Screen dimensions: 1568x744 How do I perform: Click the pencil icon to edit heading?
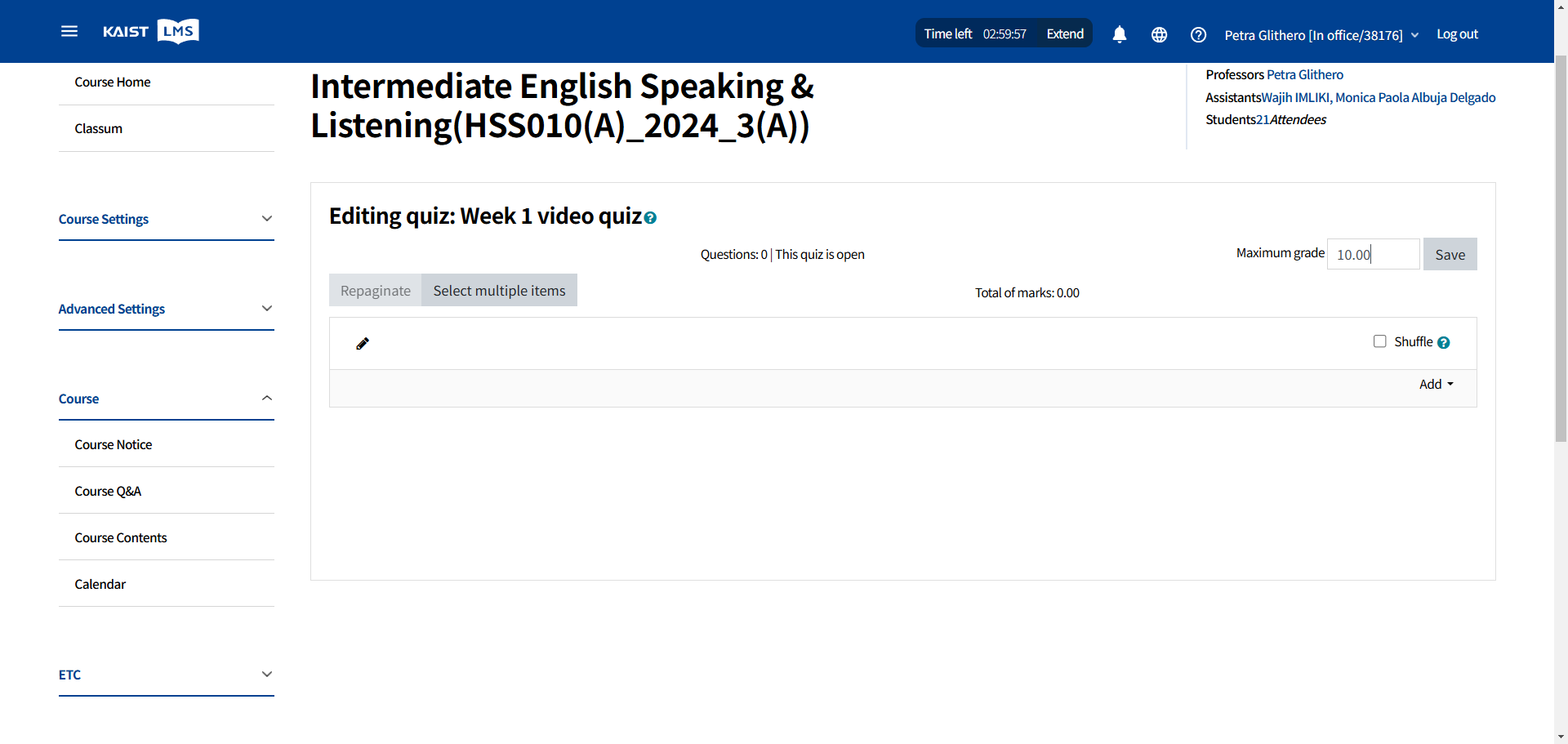(x=363, y=344)
